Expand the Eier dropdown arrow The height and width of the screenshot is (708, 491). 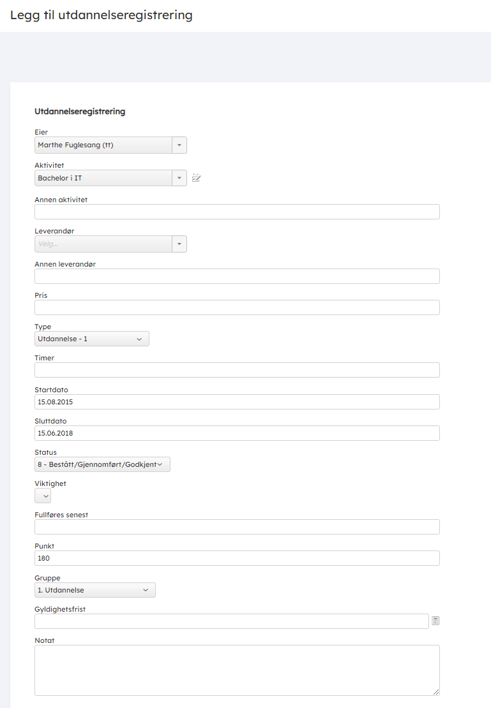click(179, 145)
